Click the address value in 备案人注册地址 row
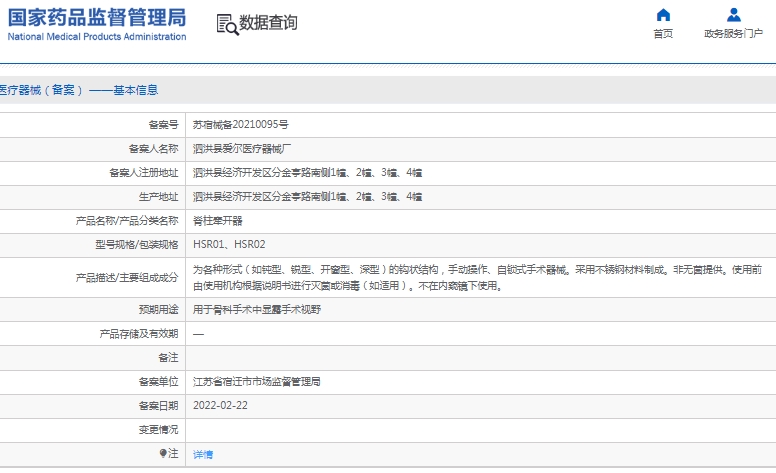Viewport: 776px width, 473px height. coord(307,173)
